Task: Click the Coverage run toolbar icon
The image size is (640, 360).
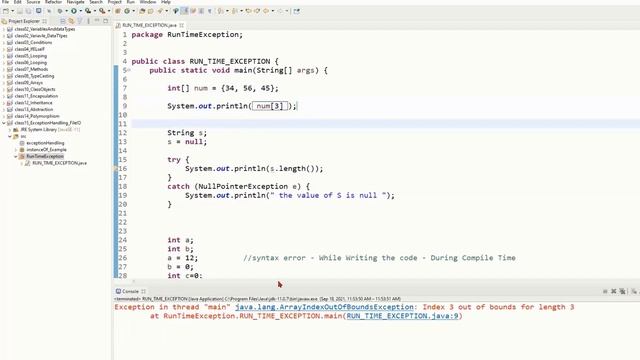Action: [88, 11]
